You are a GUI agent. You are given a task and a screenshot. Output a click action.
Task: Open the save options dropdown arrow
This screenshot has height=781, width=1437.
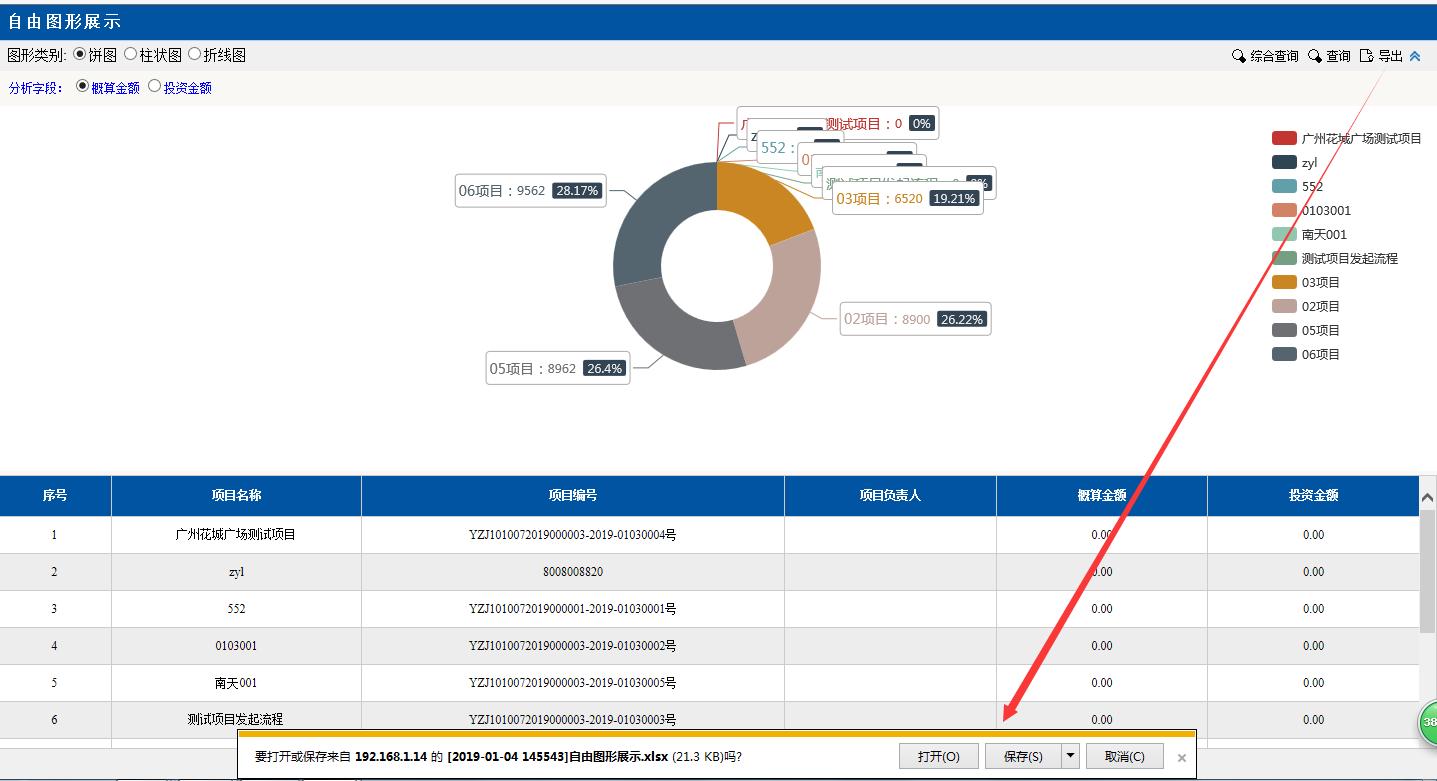(x=1071, y=756)
